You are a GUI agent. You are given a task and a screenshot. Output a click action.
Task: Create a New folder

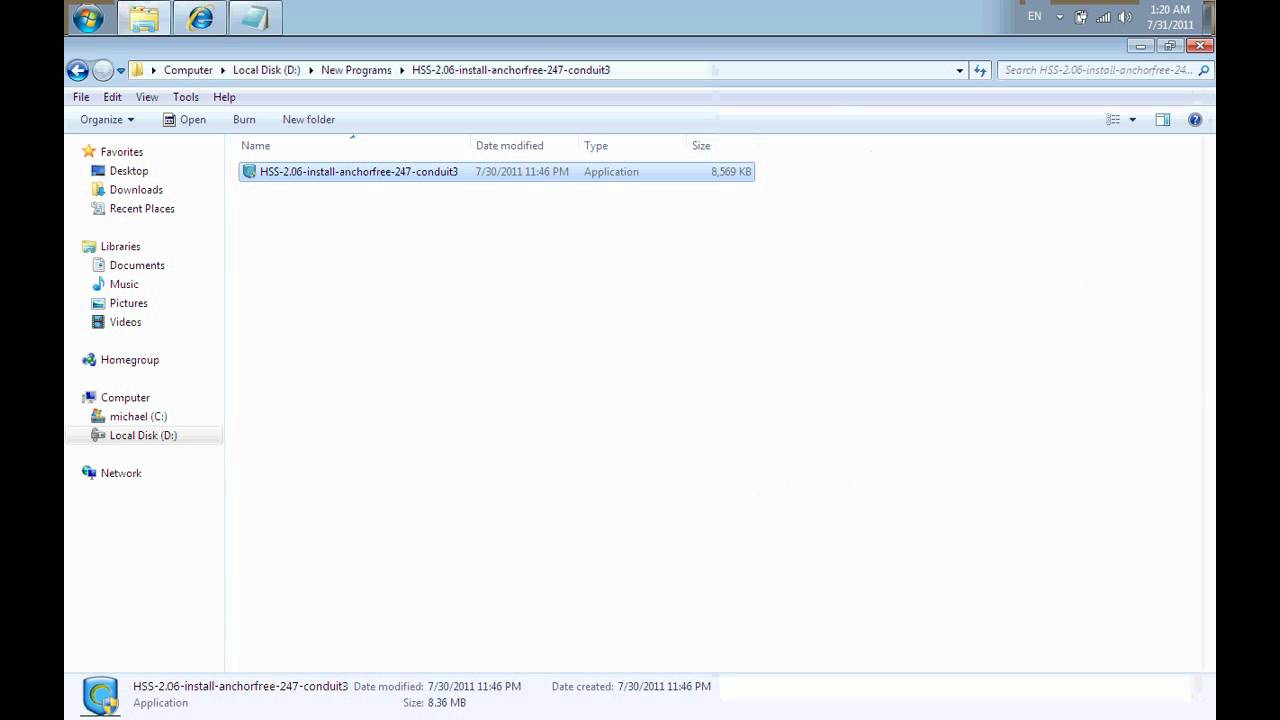(309, 119)
